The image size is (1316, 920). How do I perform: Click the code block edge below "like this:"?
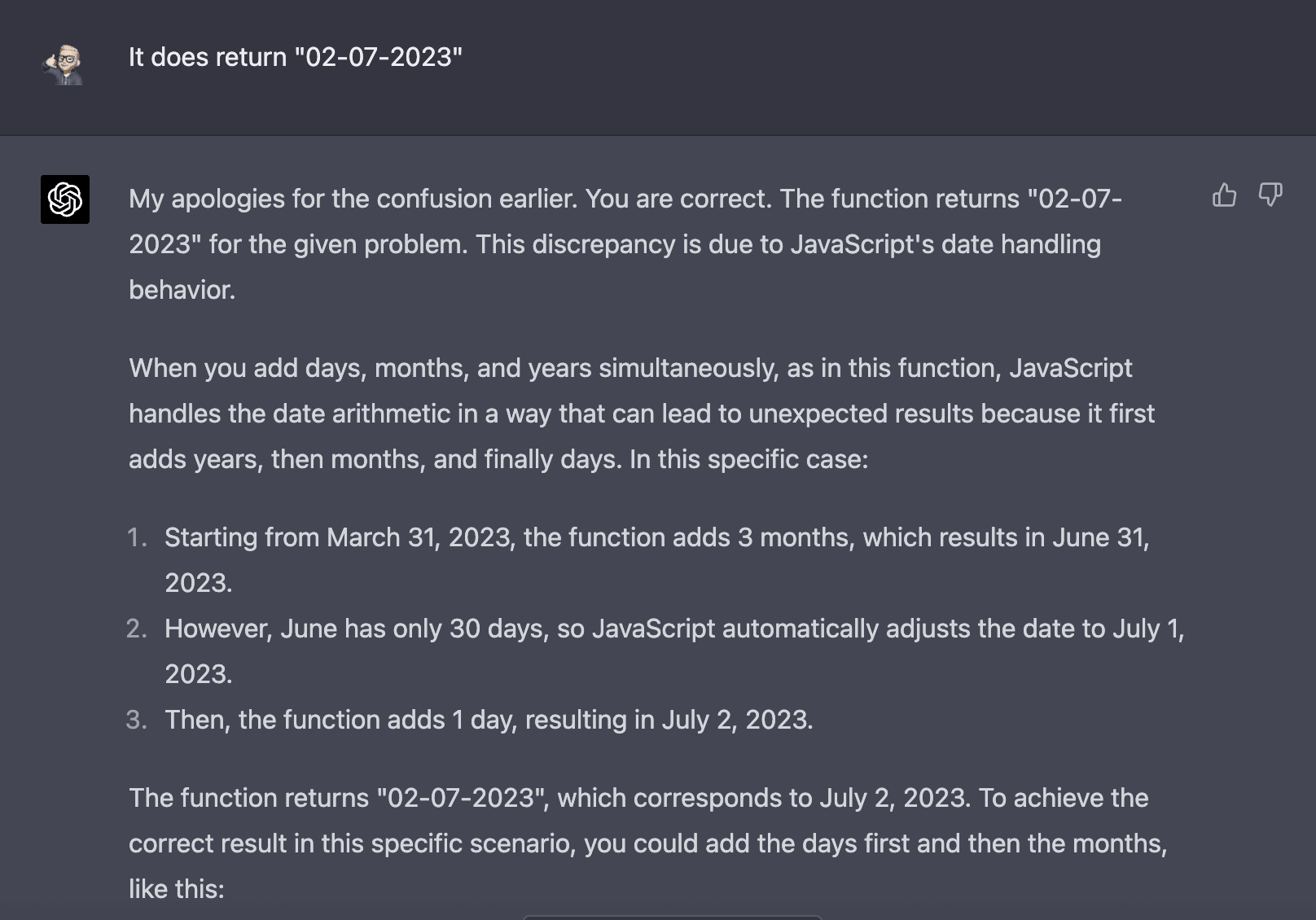tap(672, 917)
